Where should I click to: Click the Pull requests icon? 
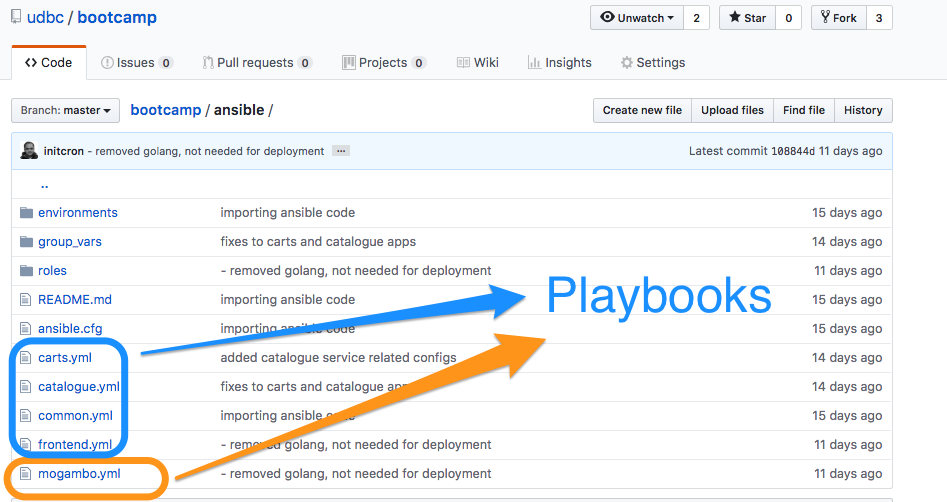(x=208, y=63)
